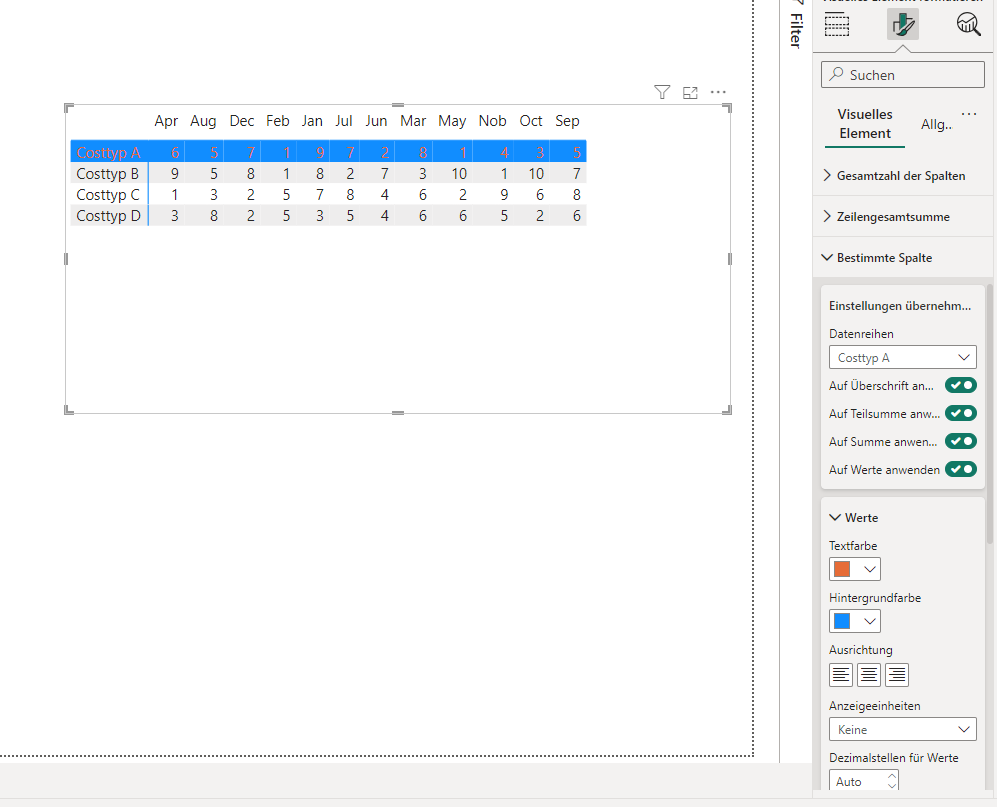Click Costtyp C Nob value 9
The image size is (997, 807).
point(504,195)
